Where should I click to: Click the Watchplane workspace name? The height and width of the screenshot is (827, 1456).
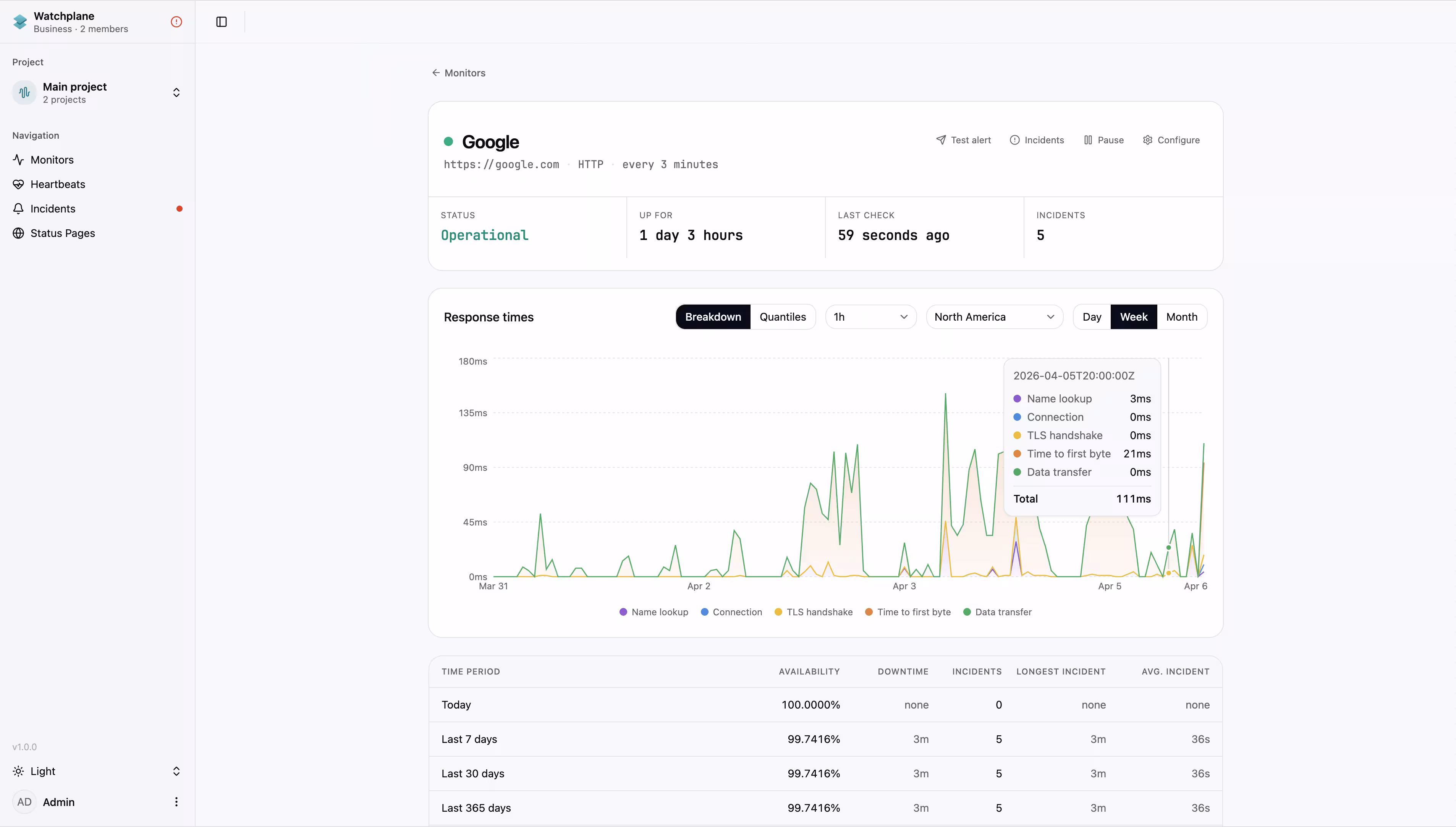(x=64, y=16)
